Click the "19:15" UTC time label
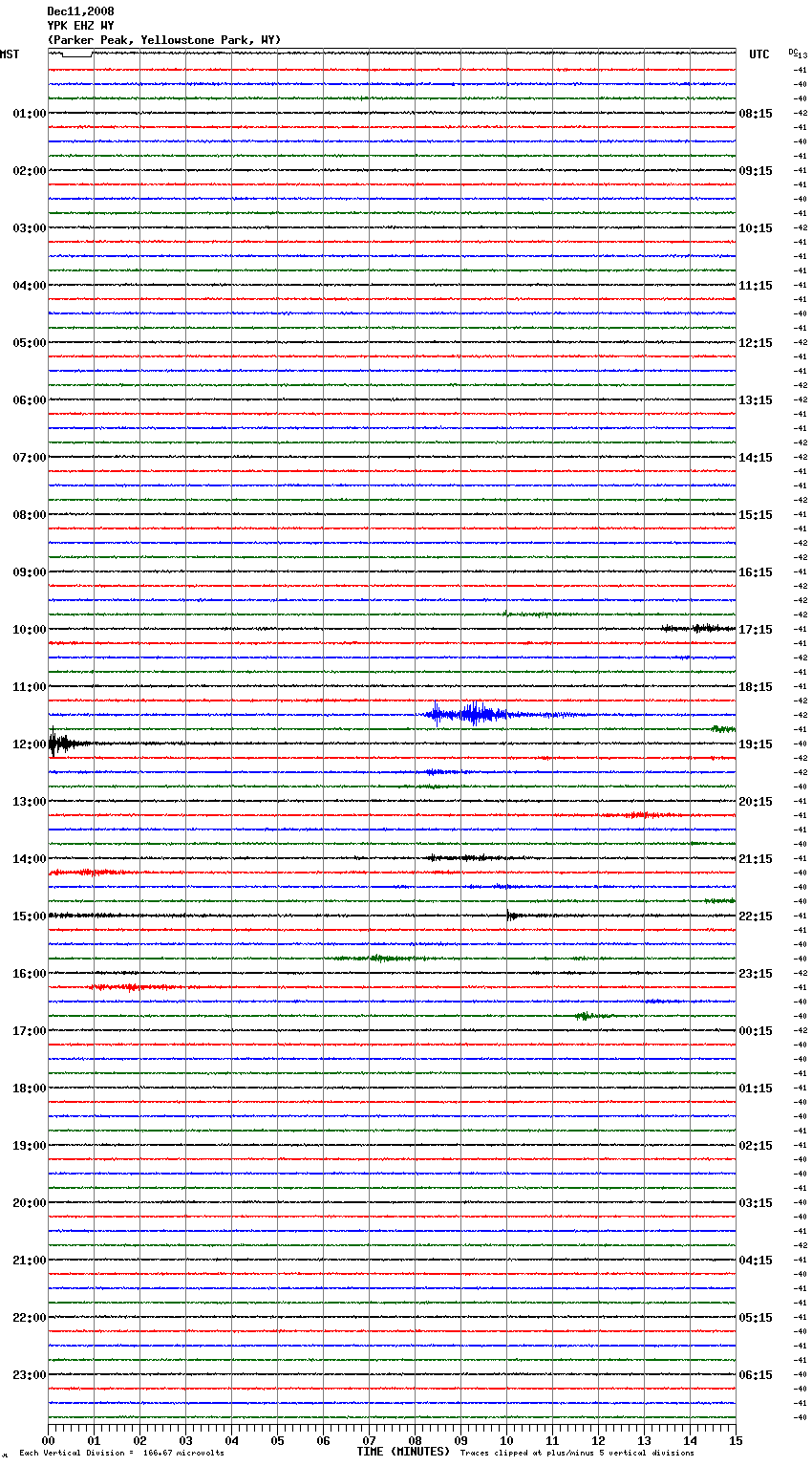The width and height of the screenshot is (812, 1466). coord(756,744)
